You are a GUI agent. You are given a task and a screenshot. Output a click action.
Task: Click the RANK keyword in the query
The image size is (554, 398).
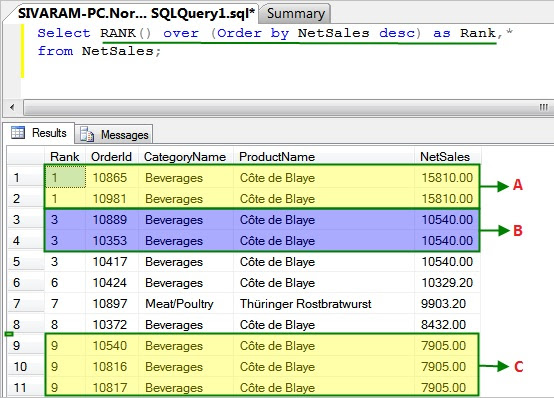click(x=118, y=33)
